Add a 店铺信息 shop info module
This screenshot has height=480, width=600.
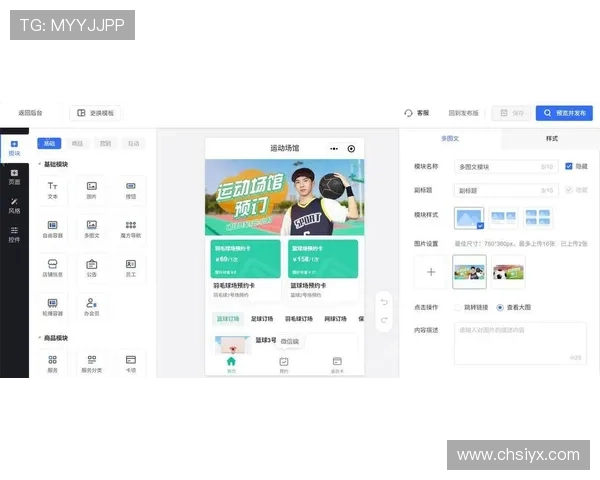(52, 268)
